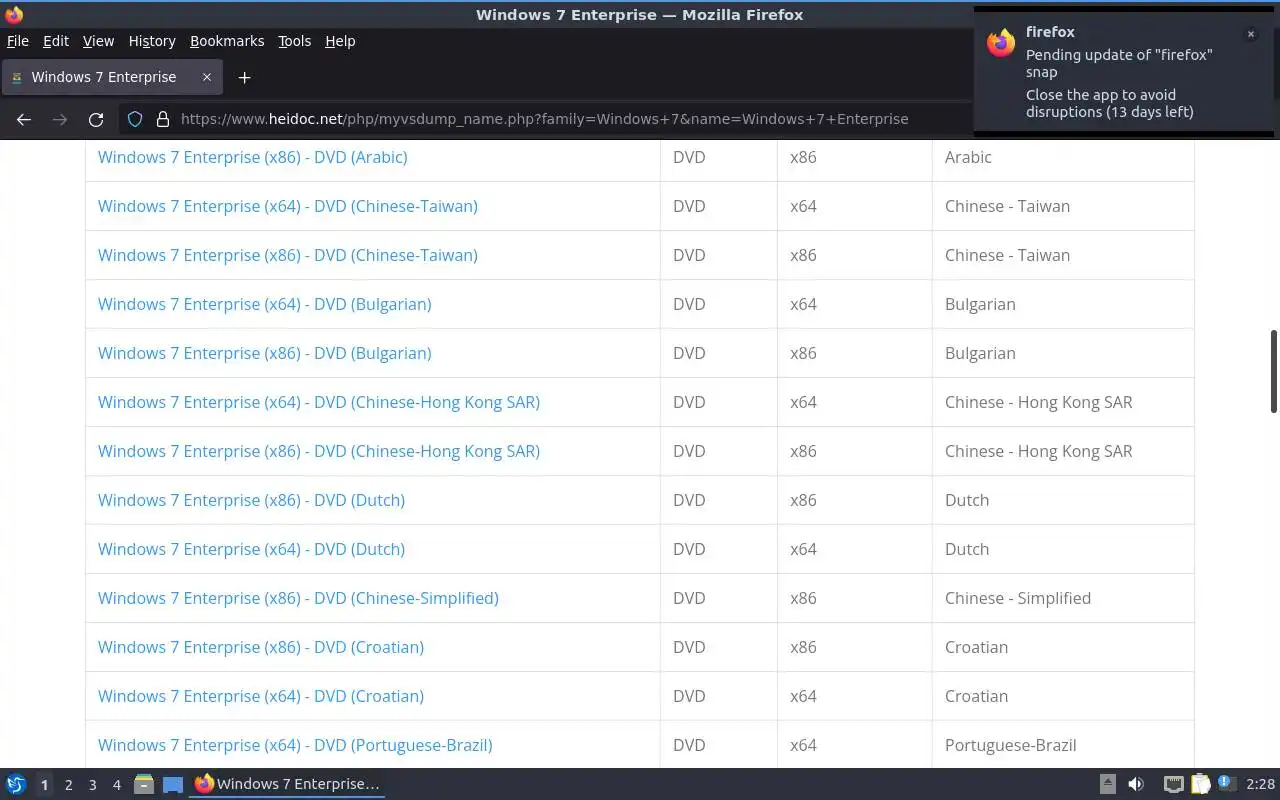Open x64 DVD Chinese-Hong Kong SAR link
This screenshot has width=1280, height=800.
(x=319, y=402)
